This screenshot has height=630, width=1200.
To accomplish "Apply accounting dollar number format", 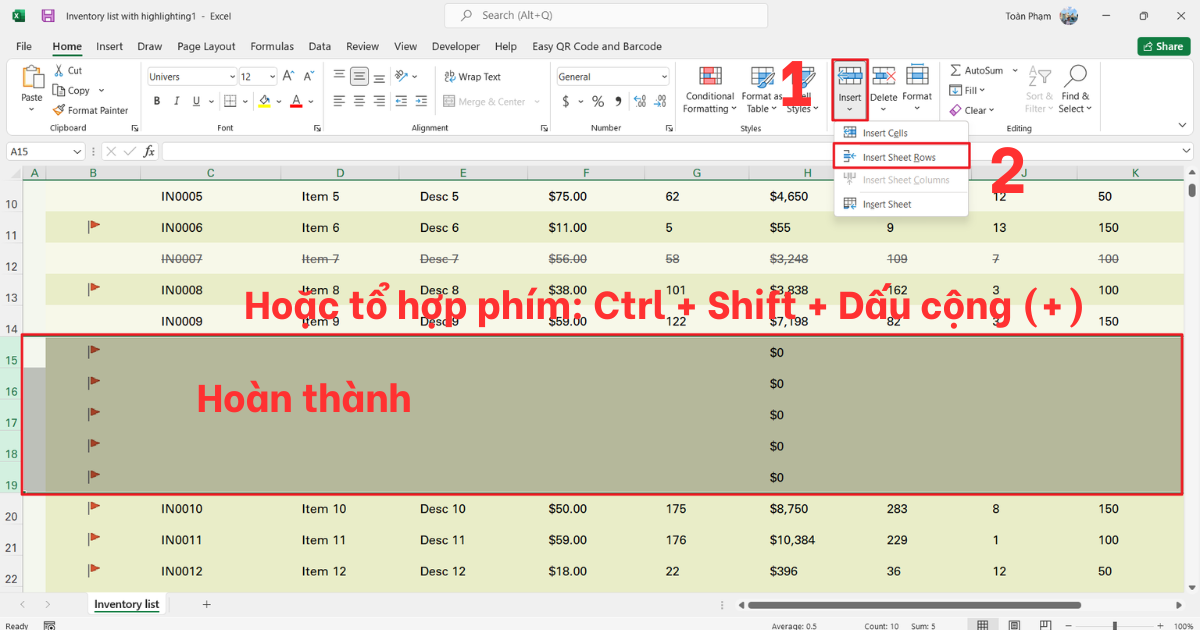I will tap(566, 101).
